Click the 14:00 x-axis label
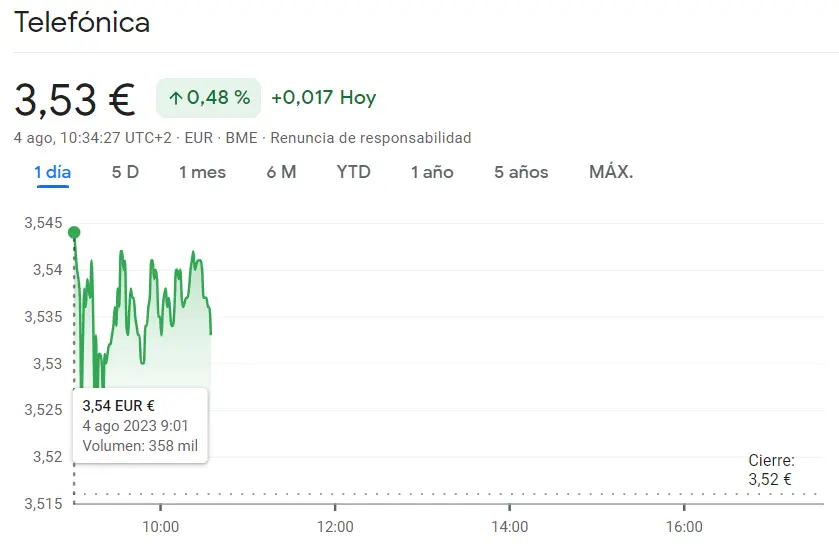The image size is (839, 554). pyautogui.click(x=509, y=527)
